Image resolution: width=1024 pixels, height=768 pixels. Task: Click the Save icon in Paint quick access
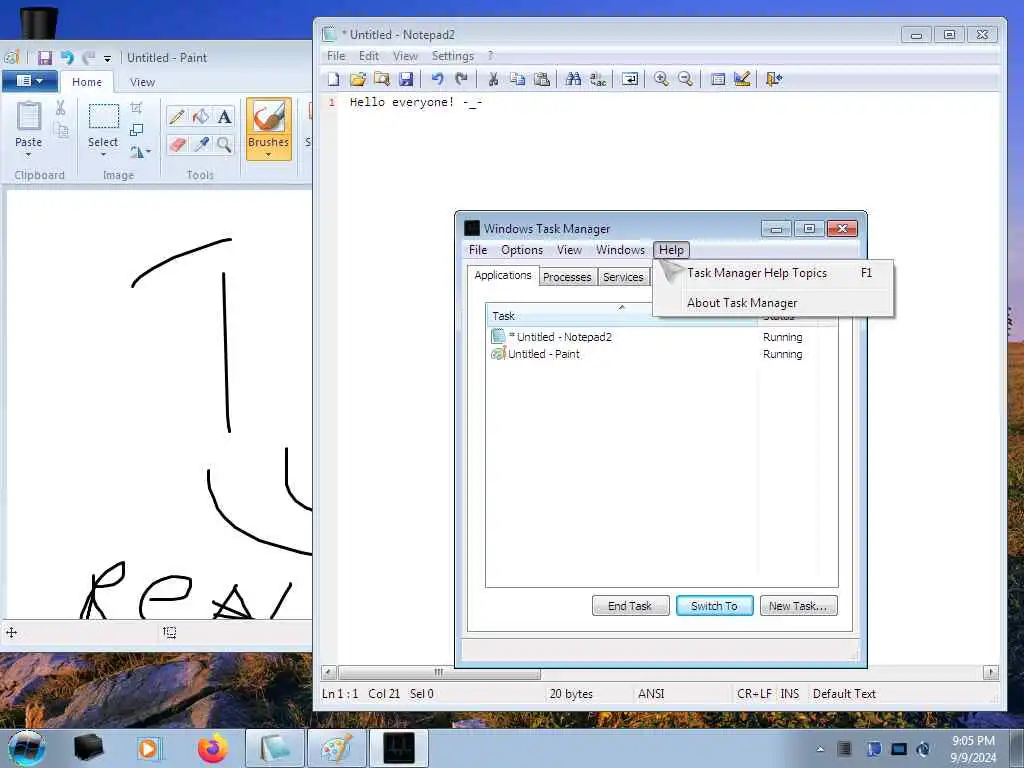pyautogui.click(x=44, y=57)
